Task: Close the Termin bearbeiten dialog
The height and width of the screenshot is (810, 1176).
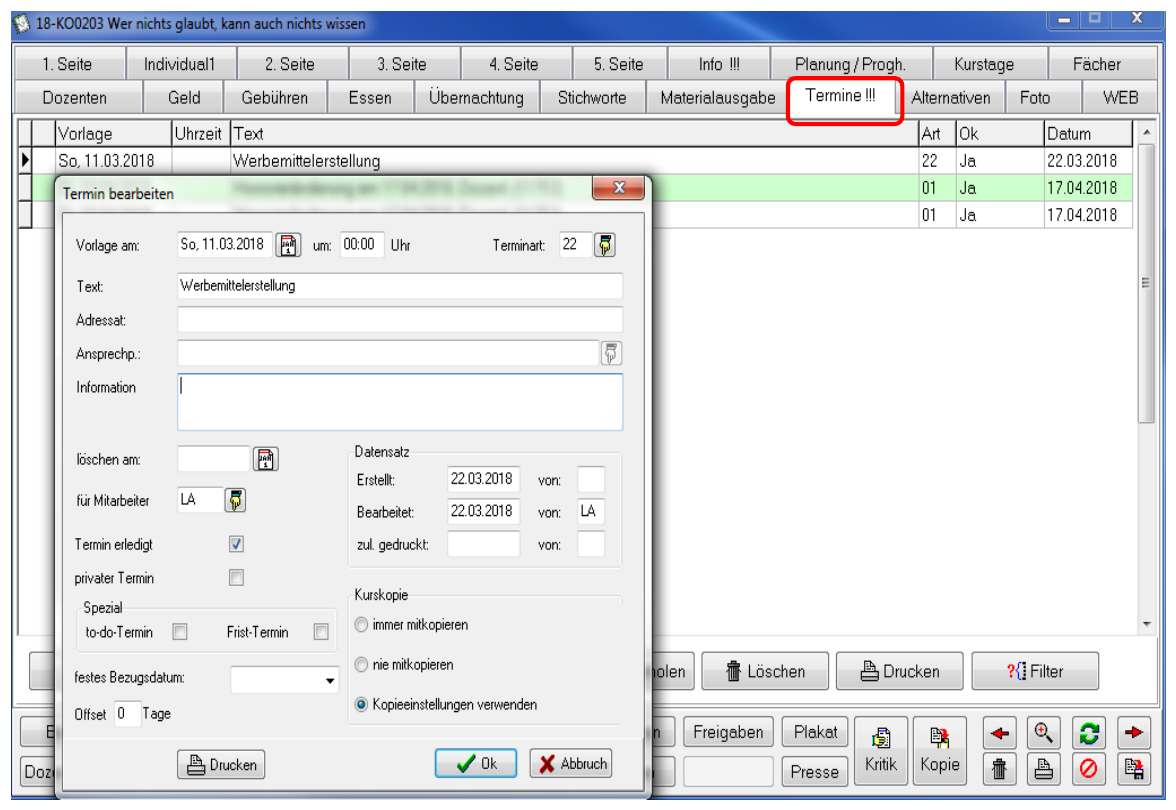Action: 619,188
